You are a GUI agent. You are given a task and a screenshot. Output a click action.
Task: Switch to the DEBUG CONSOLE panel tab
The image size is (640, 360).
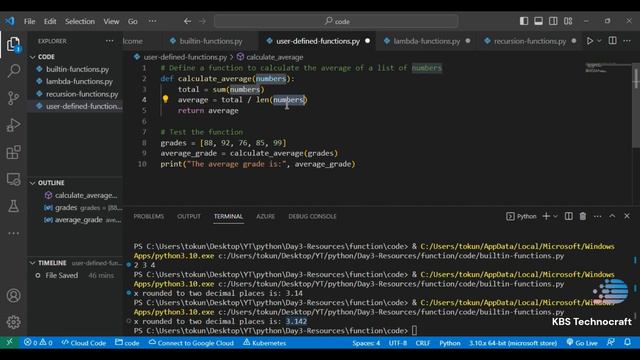tap(312, 216)
